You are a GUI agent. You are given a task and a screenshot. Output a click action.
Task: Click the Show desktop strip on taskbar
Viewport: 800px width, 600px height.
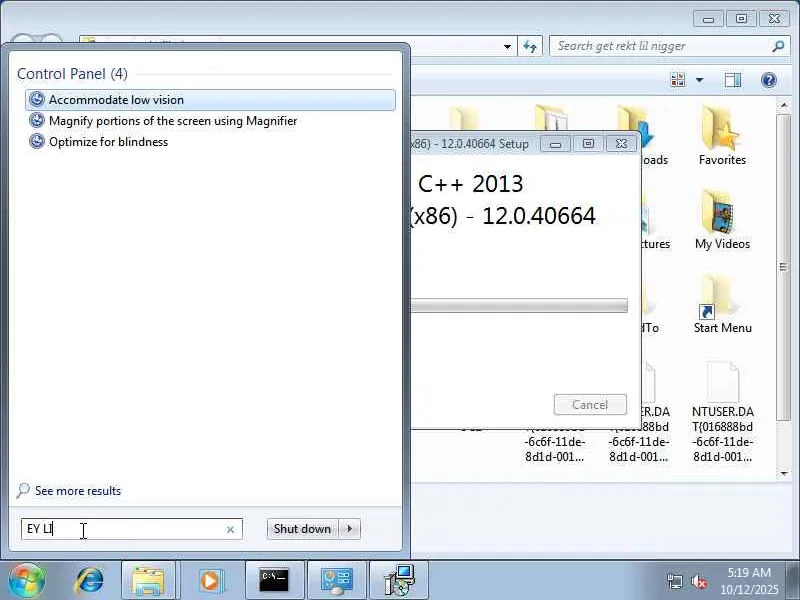pos(794,581)
